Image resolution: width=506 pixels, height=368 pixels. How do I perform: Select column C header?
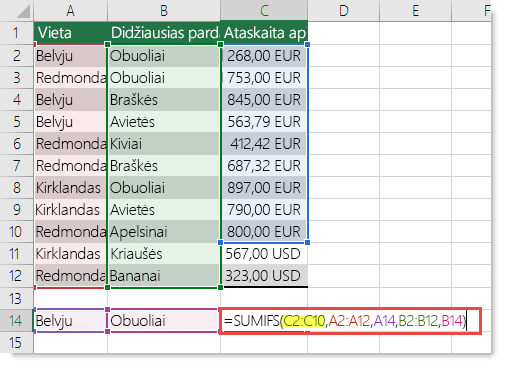tap(264, 11)
